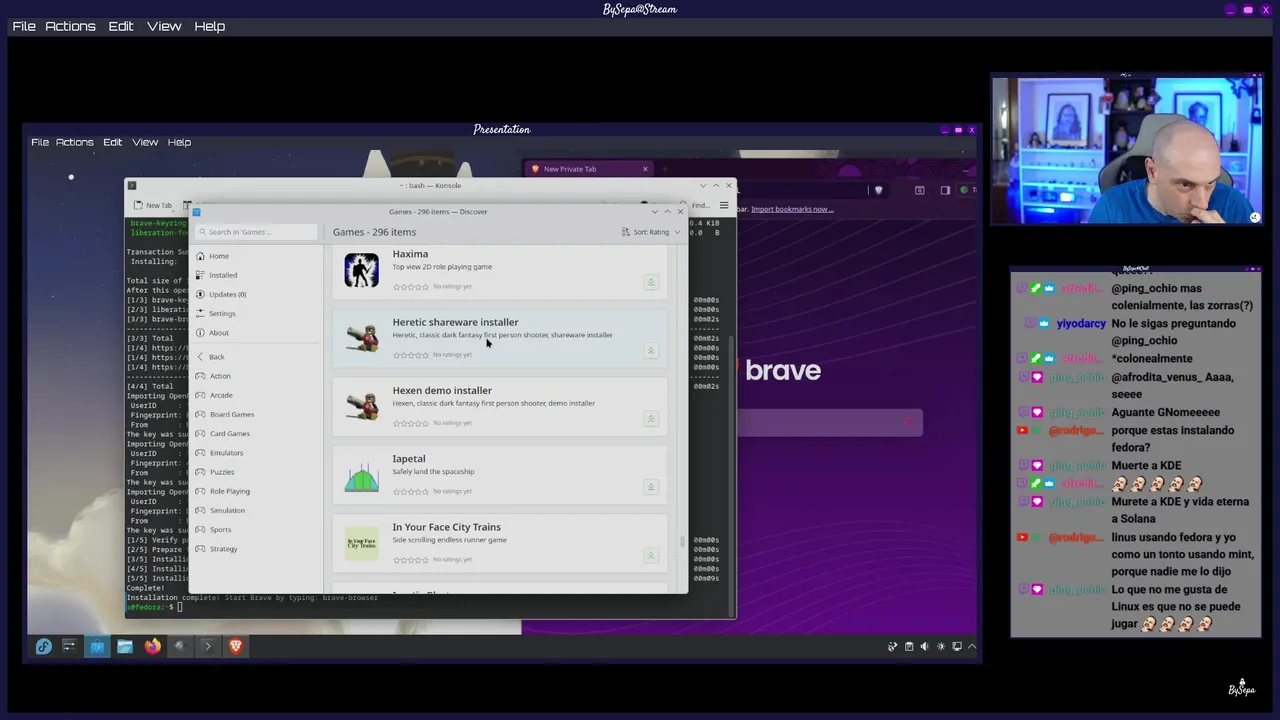The height and width of the screenshot is (720, 1280).
Task: Open the file manager from the taskbar
Action: point(125,646)
